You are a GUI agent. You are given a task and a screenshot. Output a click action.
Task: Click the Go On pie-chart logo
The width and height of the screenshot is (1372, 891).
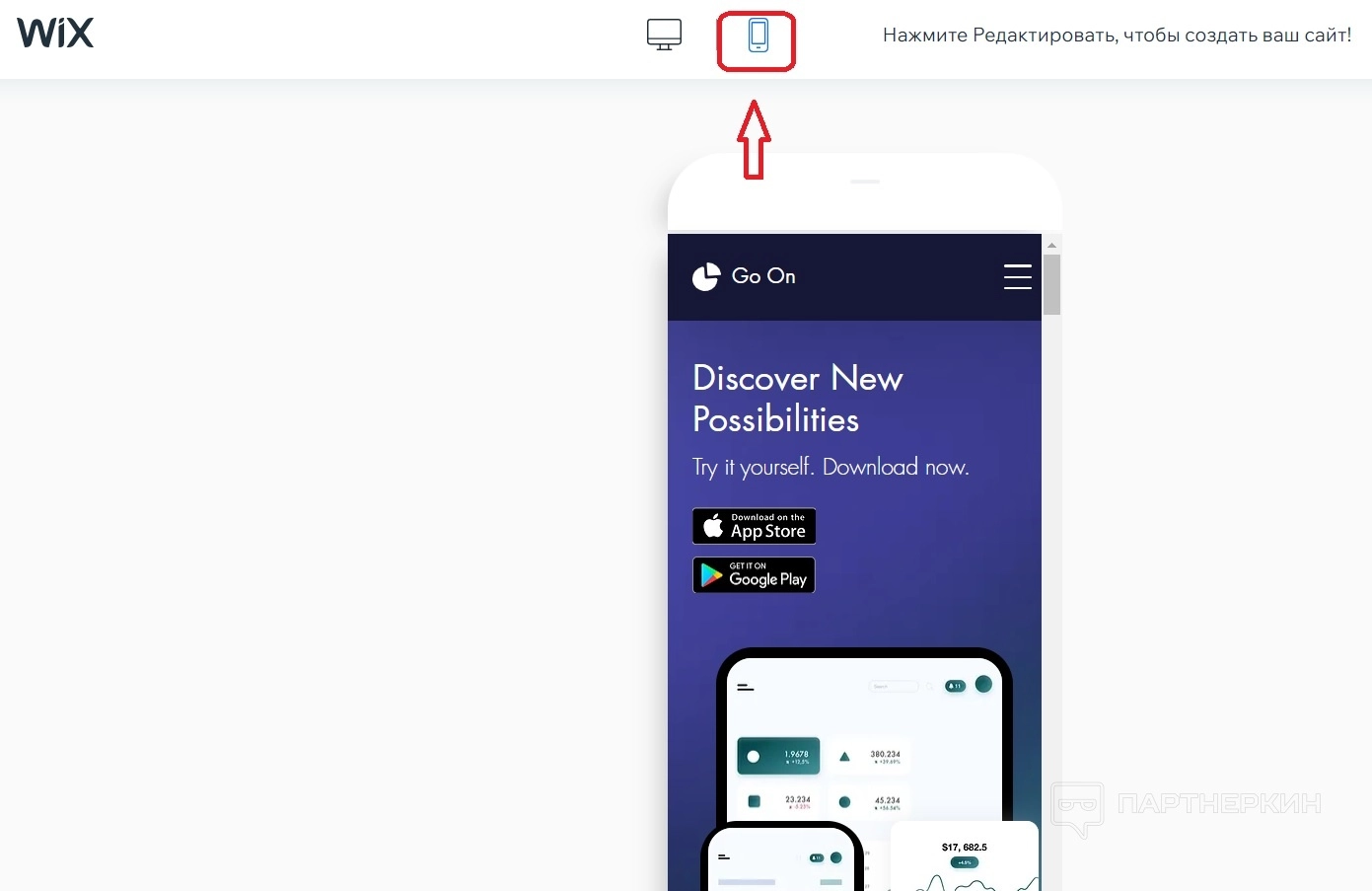pyautogui.click(x=706, y=277)
